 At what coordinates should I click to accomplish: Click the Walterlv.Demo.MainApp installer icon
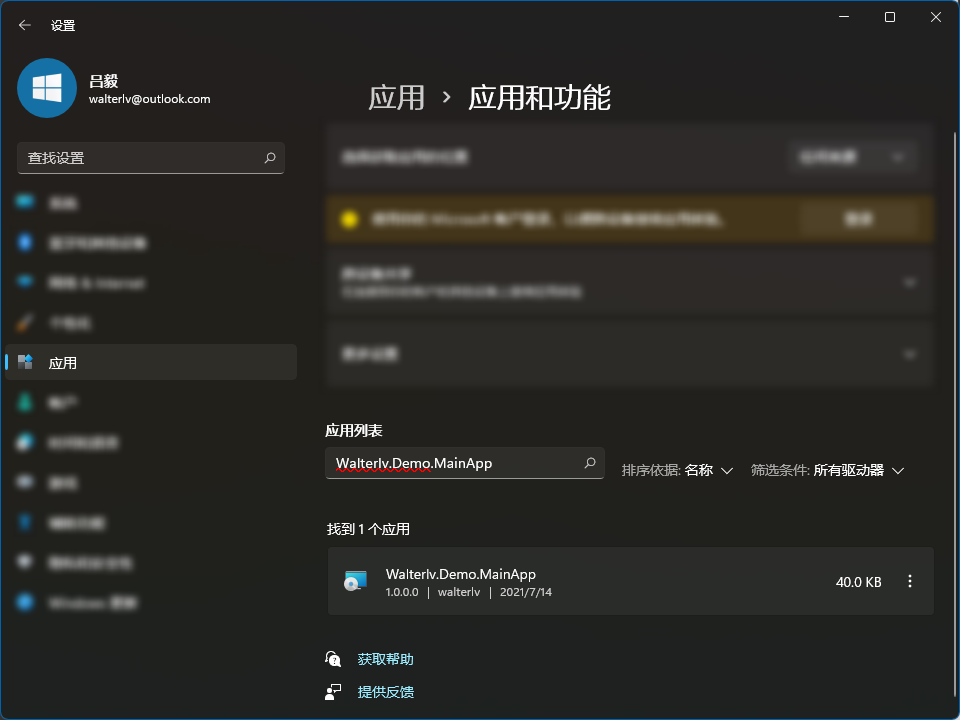355,581
